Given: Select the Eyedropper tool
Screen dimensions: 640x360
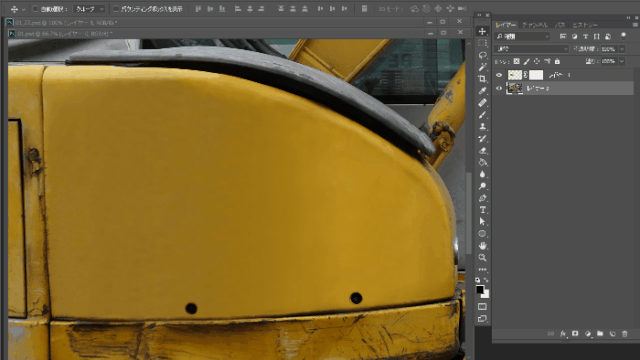Looking at the screenshot, I should coord(482,91).
